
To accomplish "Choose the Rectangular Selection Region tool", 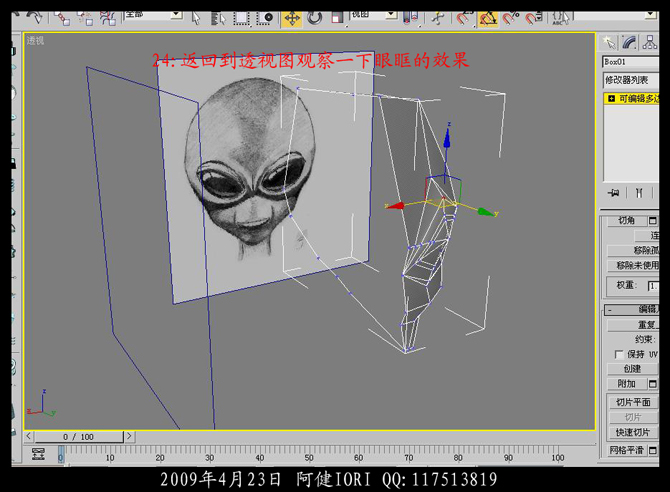I will [242, 18].
